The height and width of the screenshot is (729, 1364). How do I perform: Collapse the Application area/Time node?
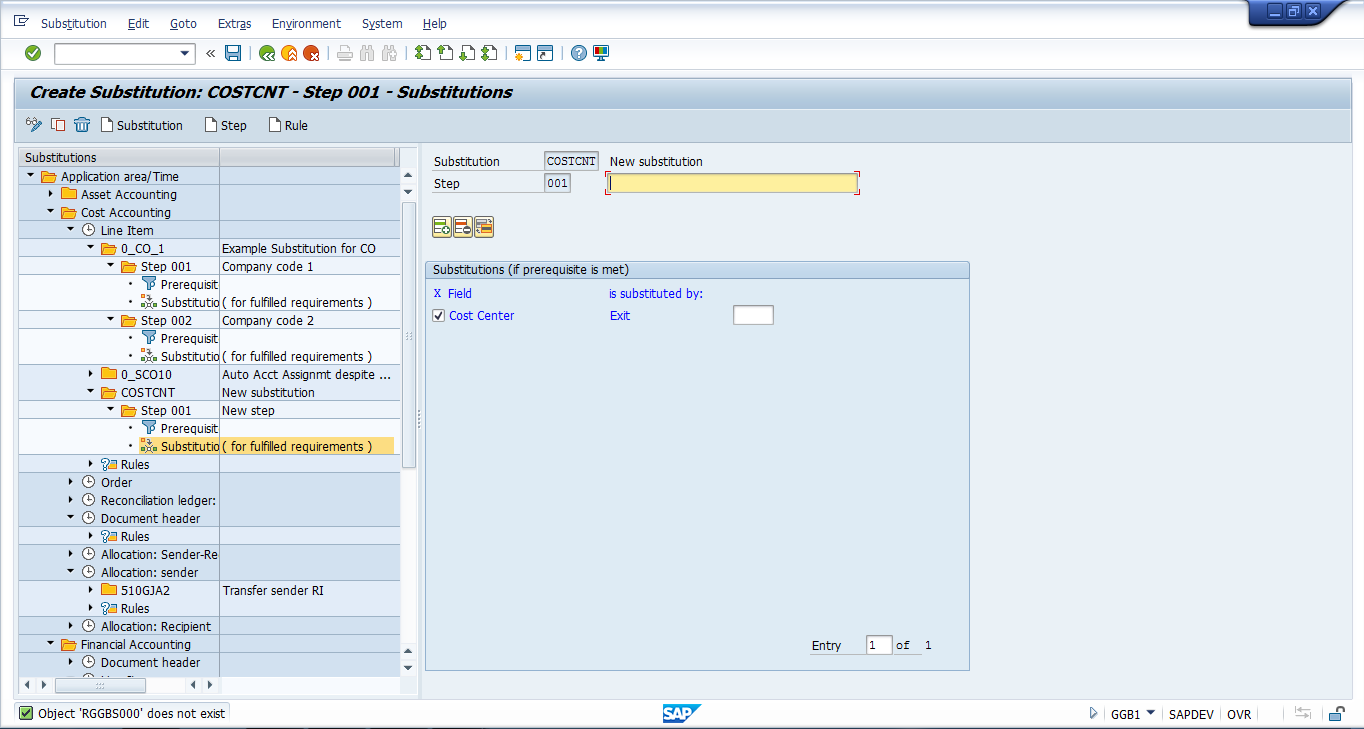(31, 176)
